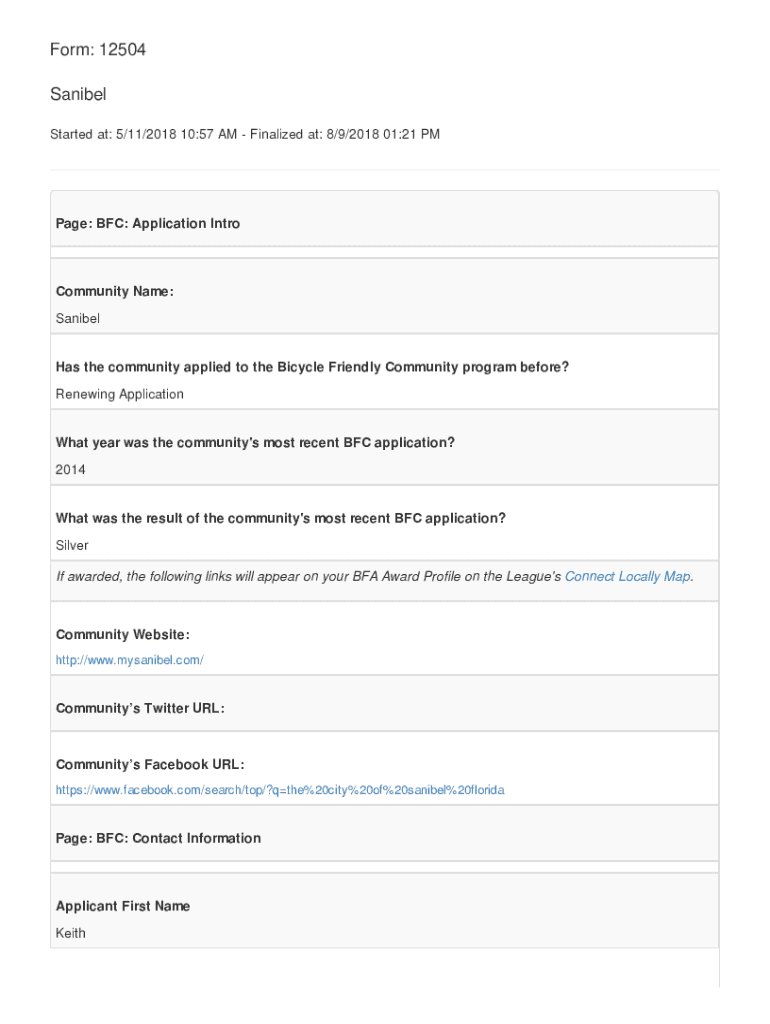Select the 'Page: BFC: Application Intro' section header
770x1024 pixels.
(x=148, y=224)
